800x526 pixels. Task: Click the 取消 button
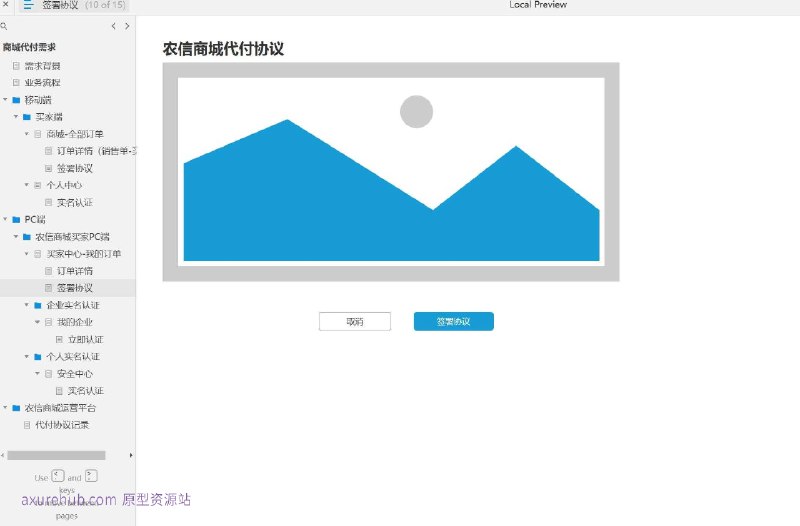[355, 321]
